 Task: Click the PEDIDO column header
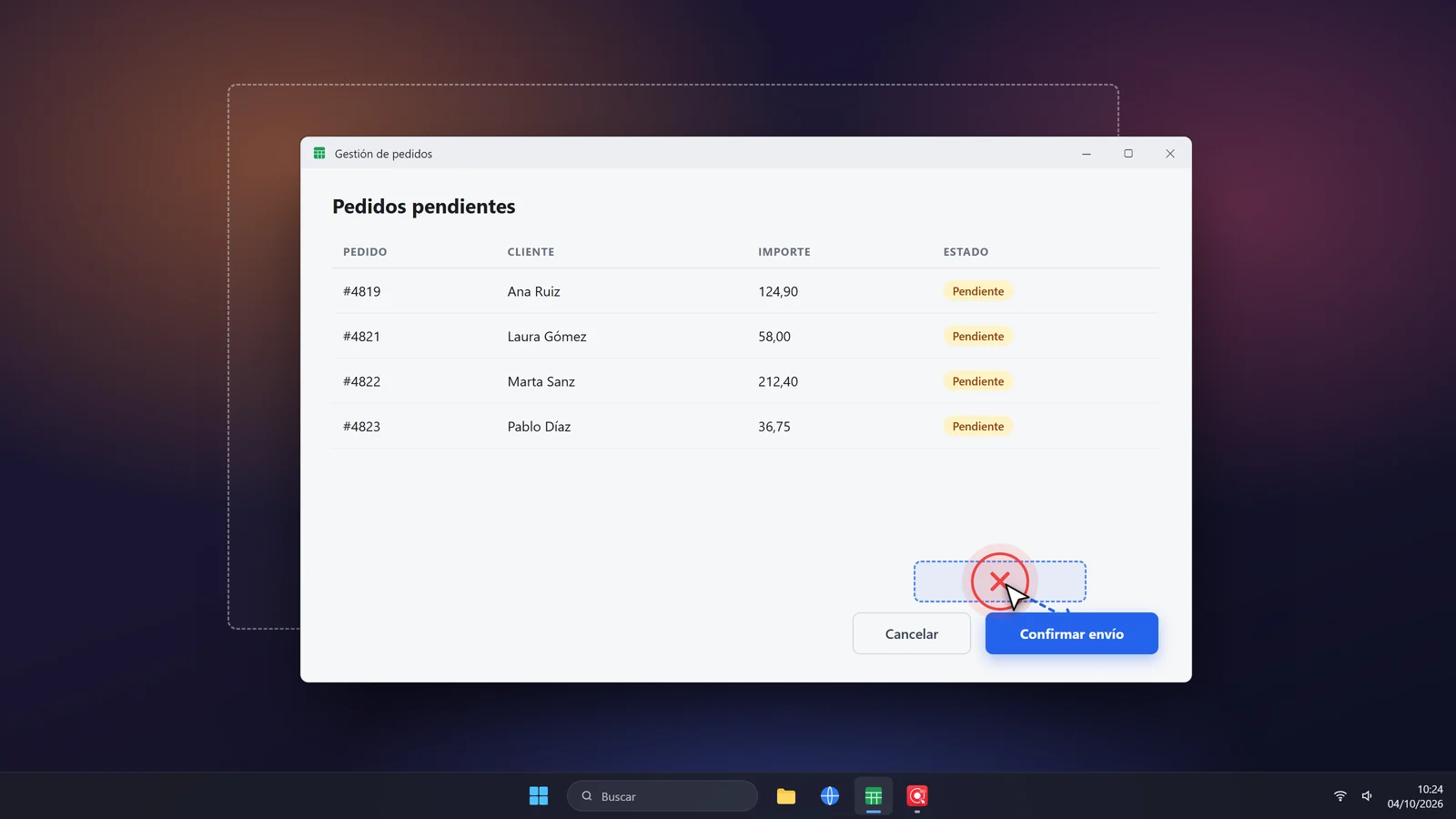365,252
